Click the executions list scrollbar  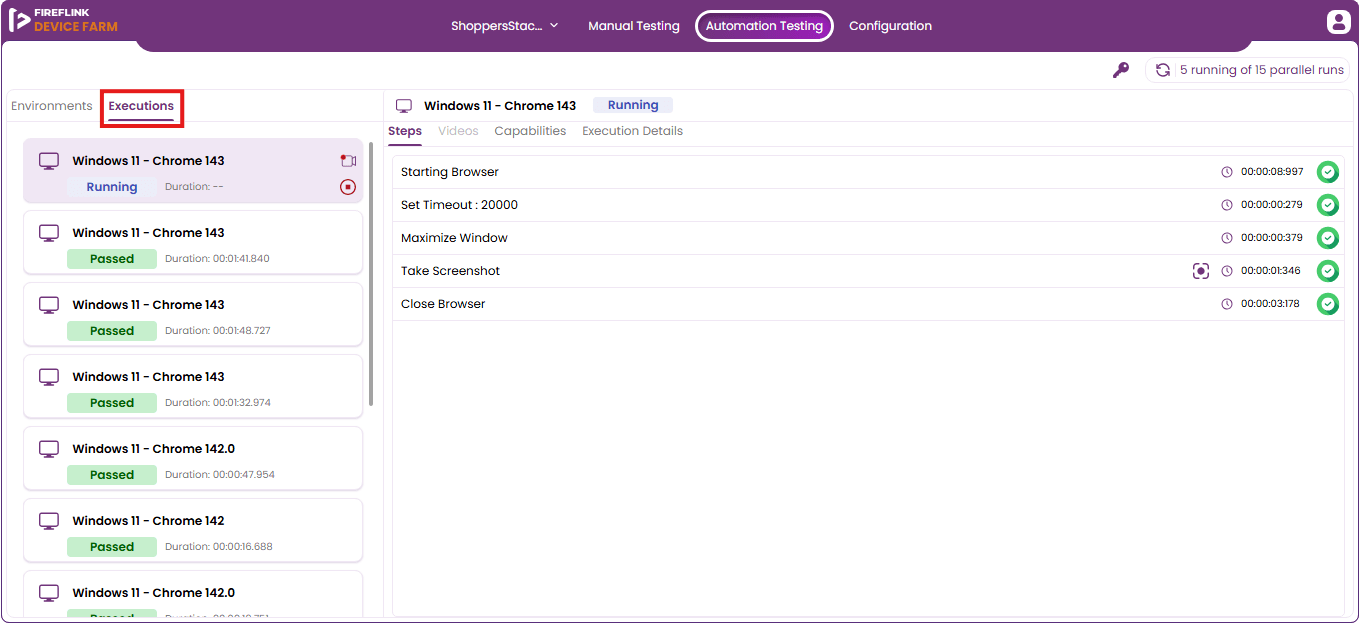tap(371, 274)
